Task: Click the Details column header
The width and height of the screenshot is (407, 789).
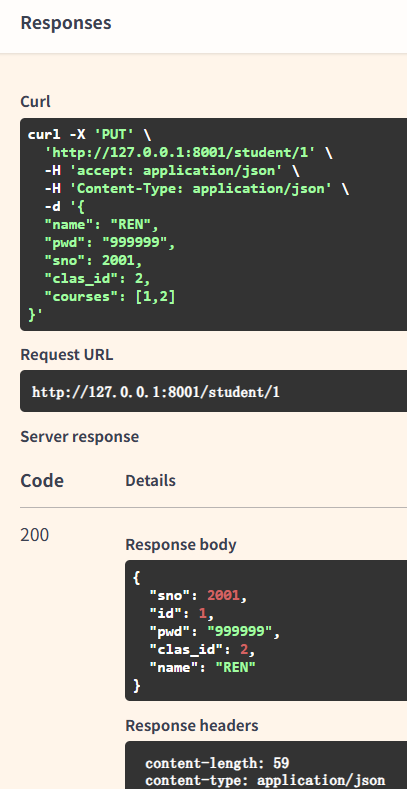Action: (150, 481)
